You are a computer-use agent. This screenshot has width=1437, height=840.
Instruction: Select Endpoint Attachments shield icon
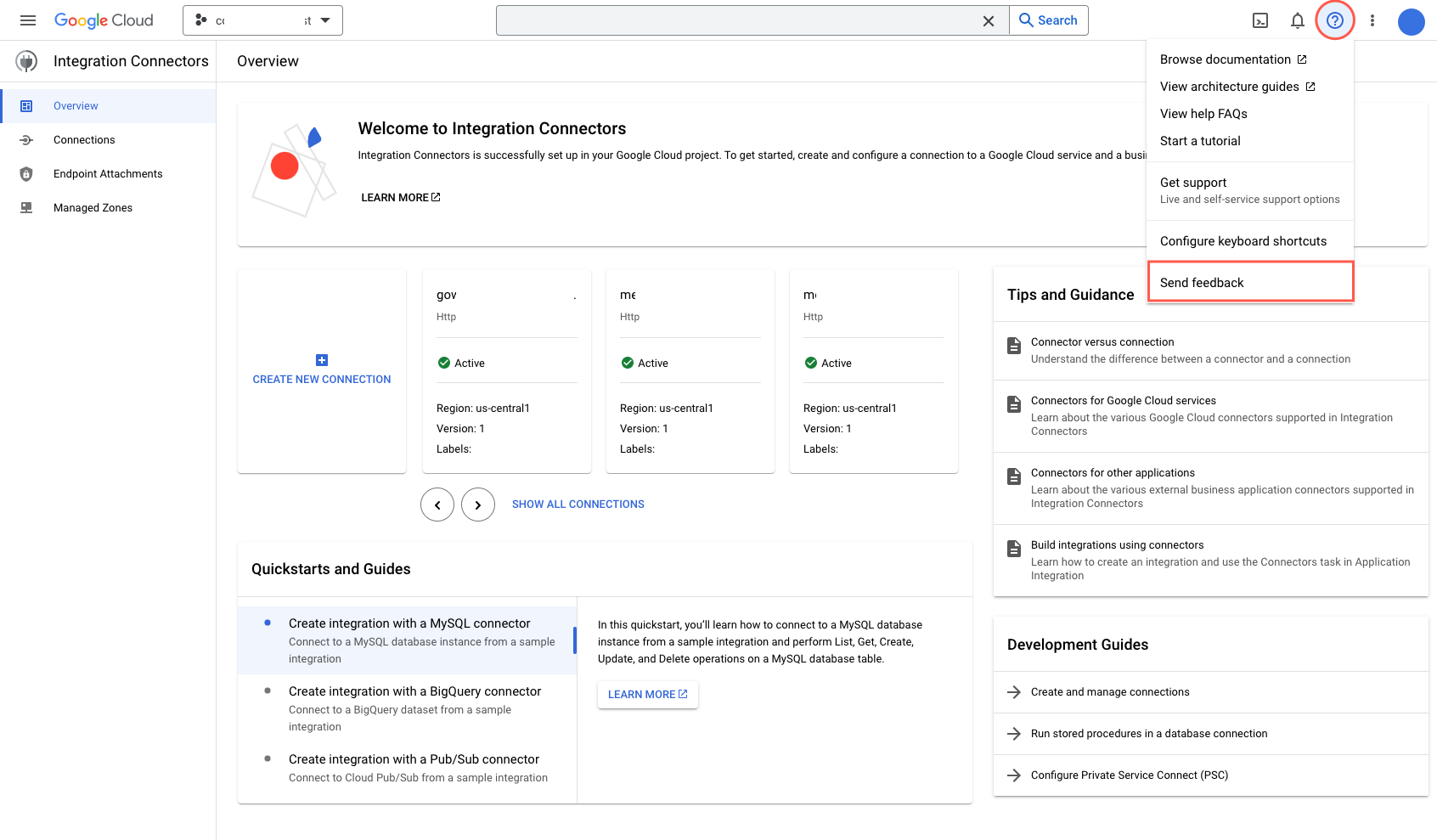[26, 173]
